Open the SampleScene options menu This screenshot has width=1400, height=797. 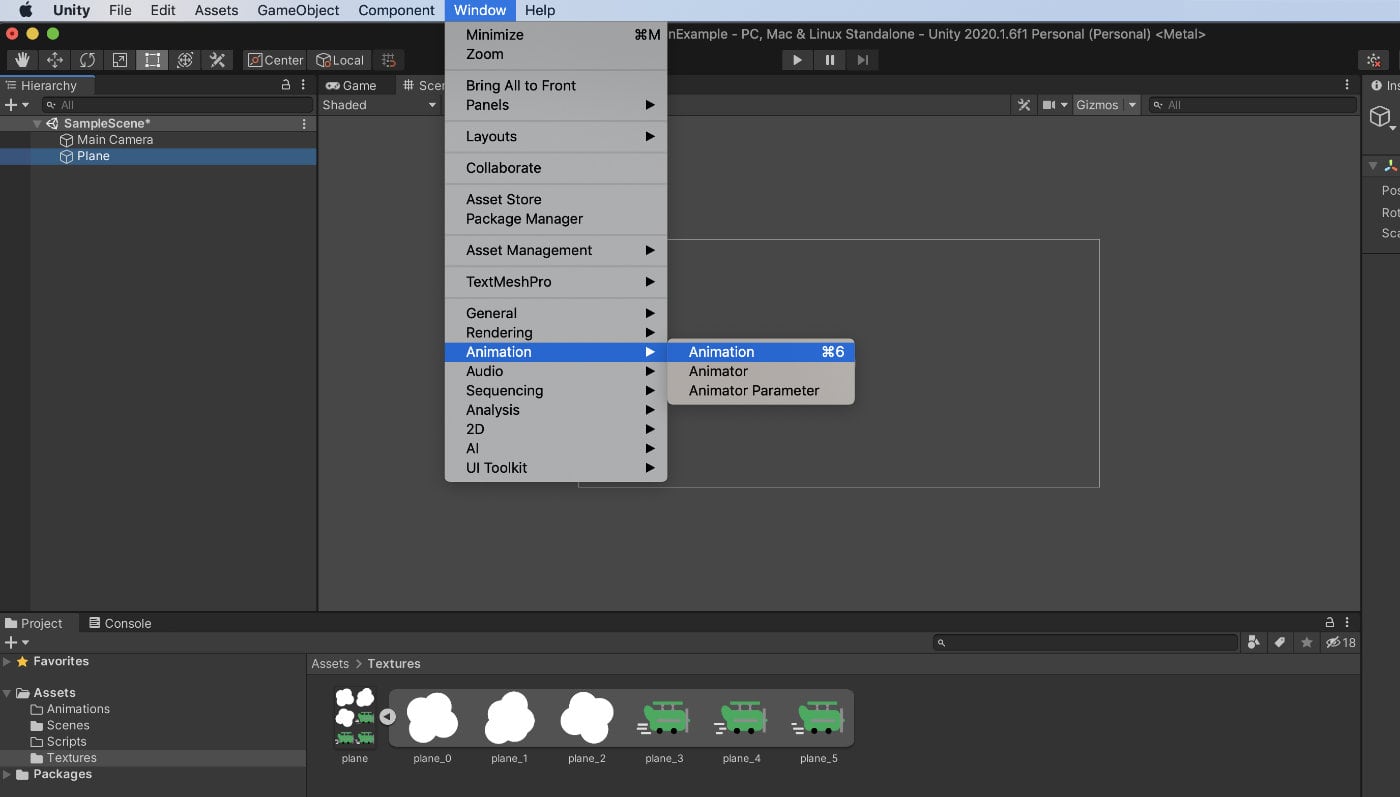click(304, 124)
